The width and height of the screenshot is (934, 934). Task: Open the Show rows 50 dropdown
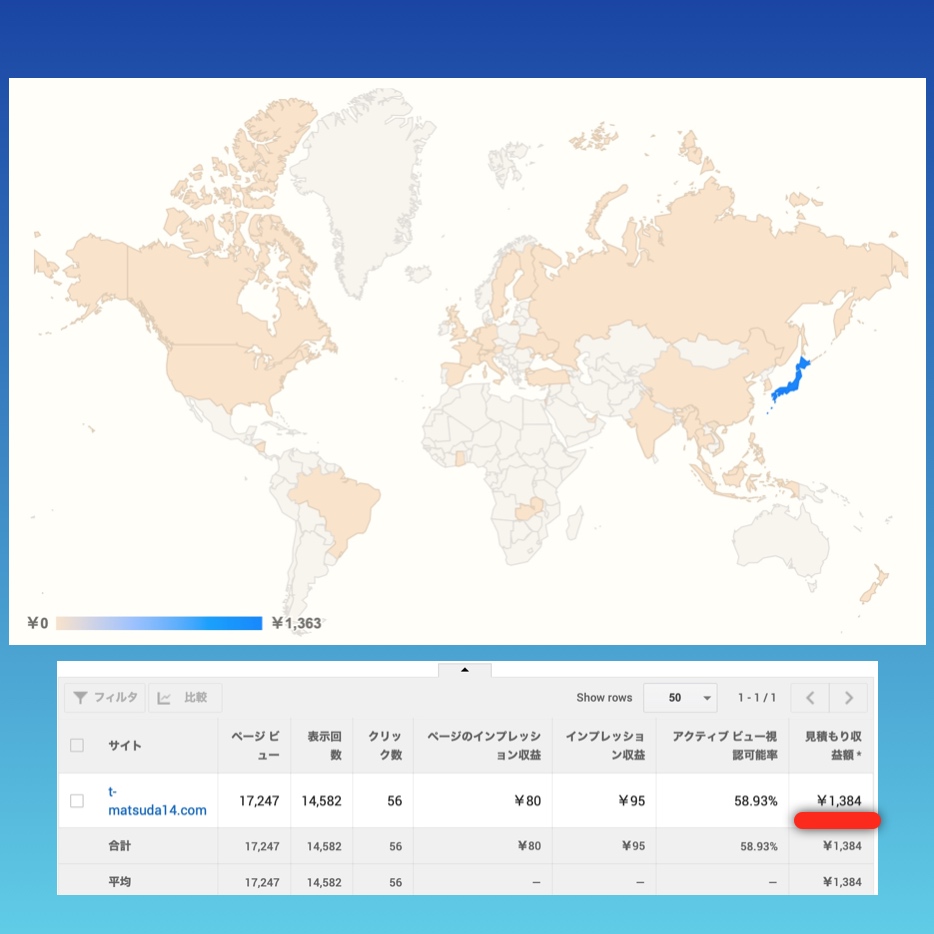tap(680, 698)
